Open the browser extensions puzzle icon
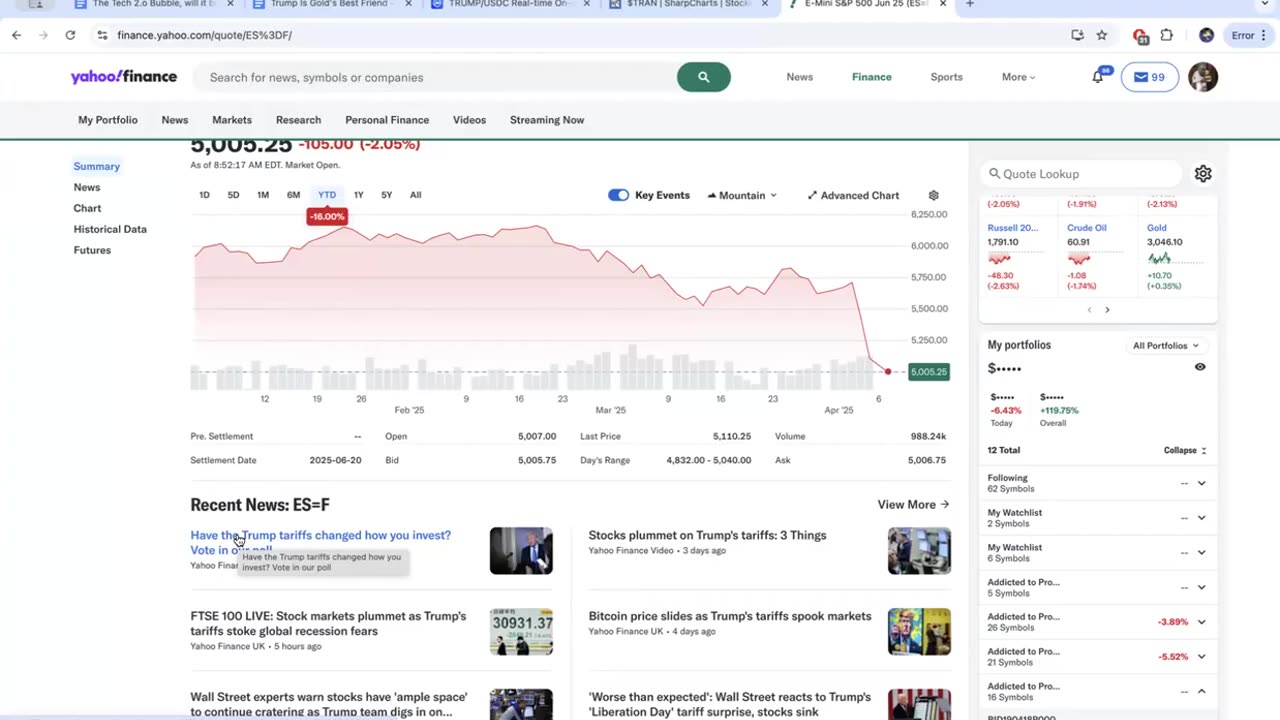Image resolution: width=1280 pixels, height=720 pixels. tap(1166, 35)
